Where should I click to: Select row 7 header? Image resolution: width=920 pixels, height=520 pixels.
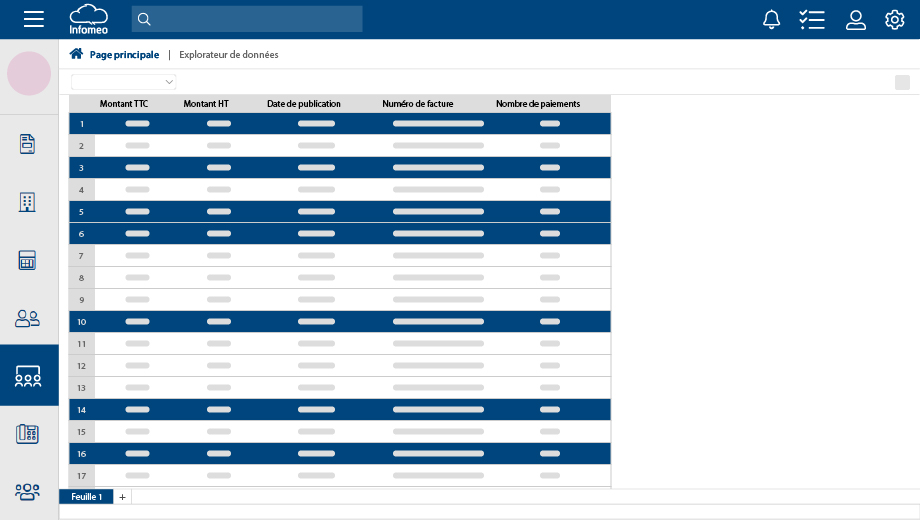click(82, 256)
